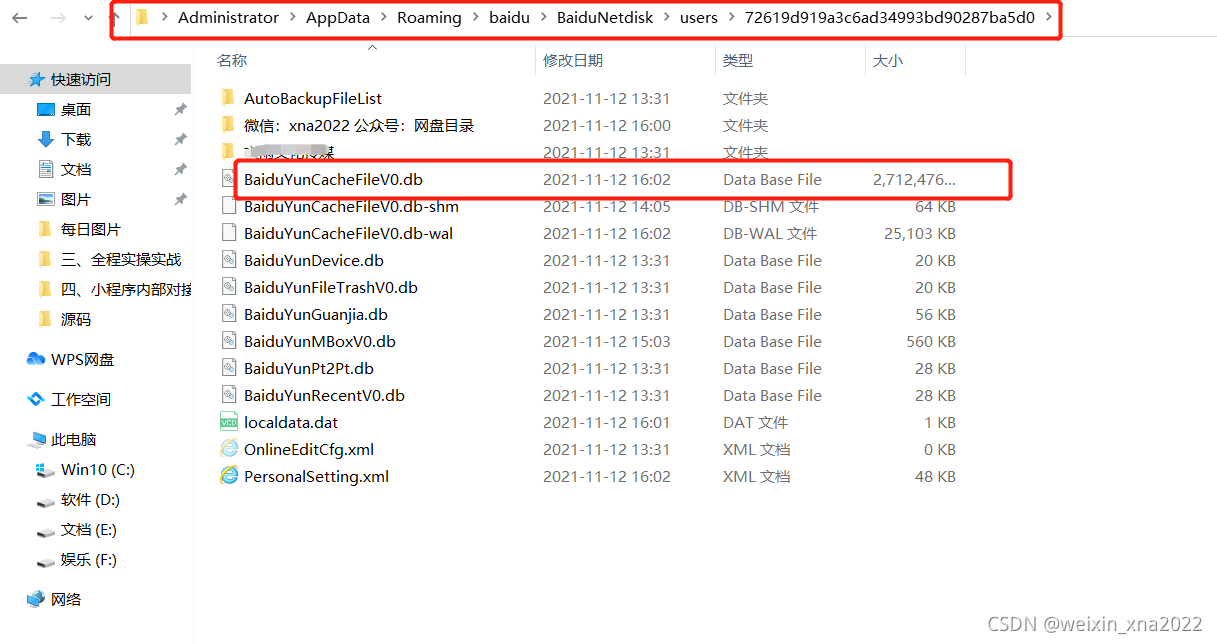
Task: Select file OnlineEditCfg.xml
Action: tap(309, 450)
